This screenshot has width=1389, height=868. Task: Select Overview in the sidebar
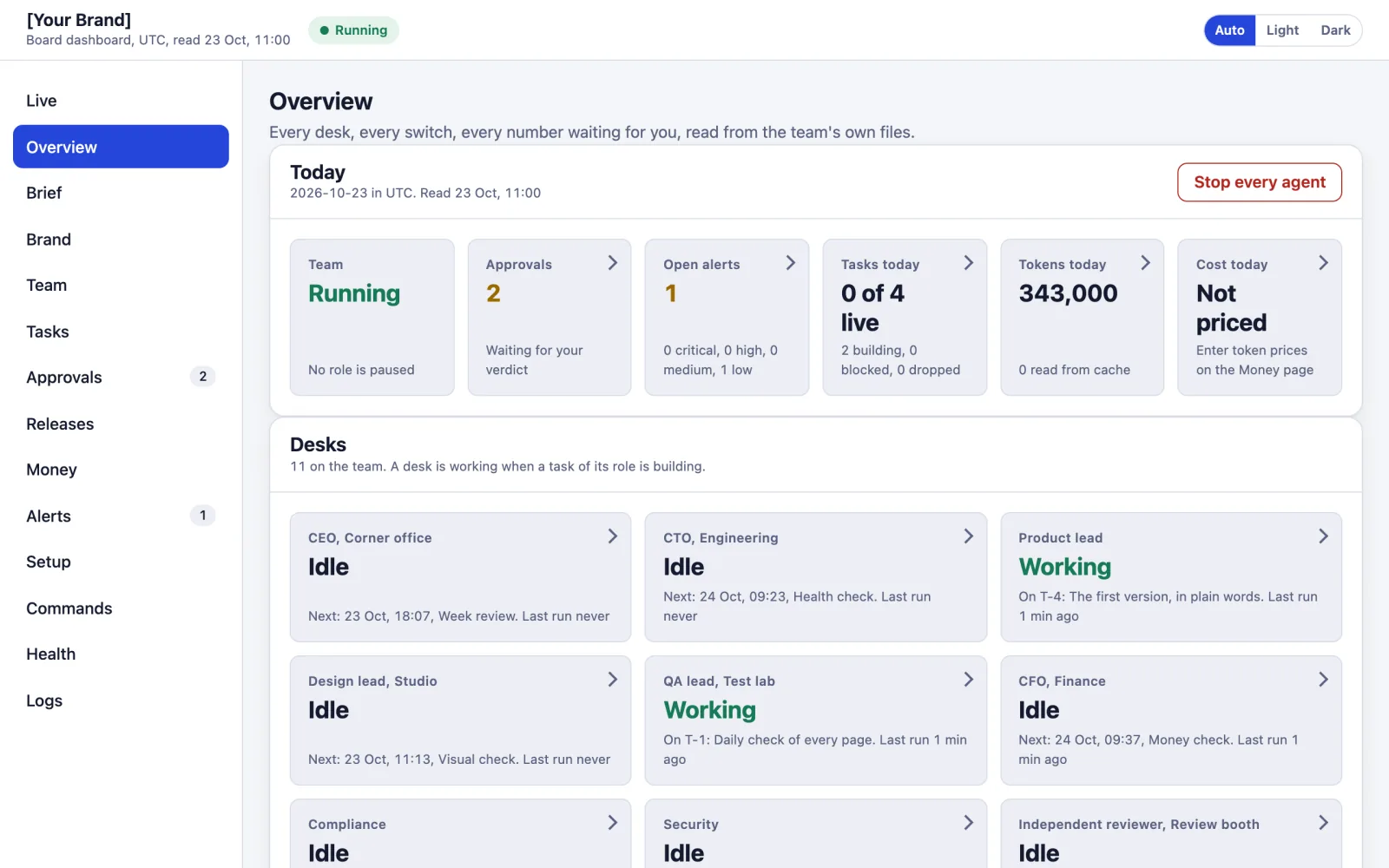[121, 147]
